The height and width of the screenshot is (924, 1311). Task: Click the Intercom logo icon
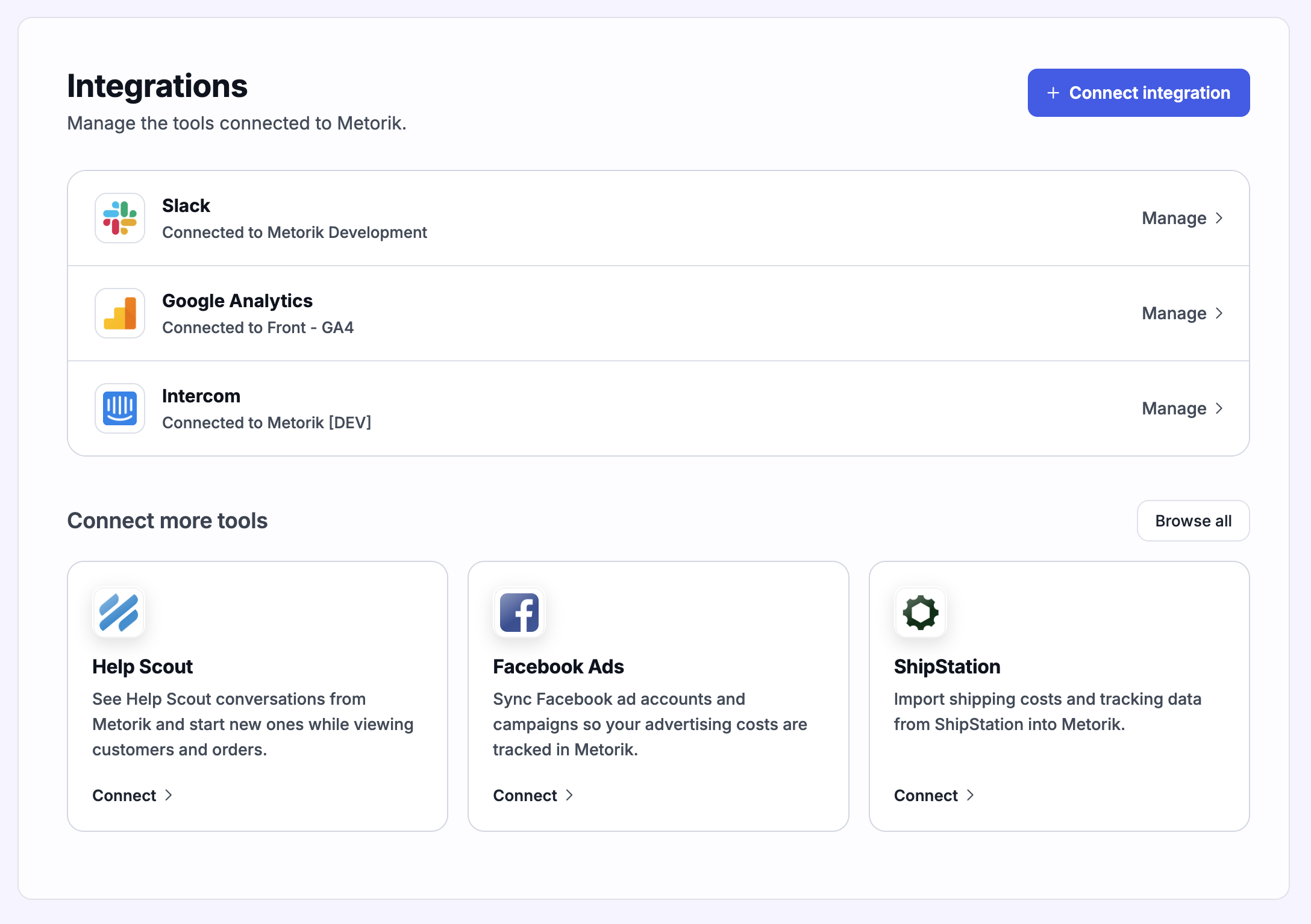pyautogui.click(x=120, y=408)
